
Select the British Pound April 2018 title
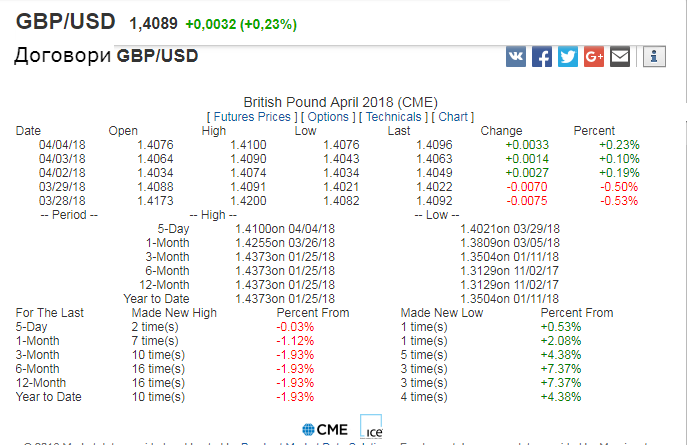[x=340, y=102]
